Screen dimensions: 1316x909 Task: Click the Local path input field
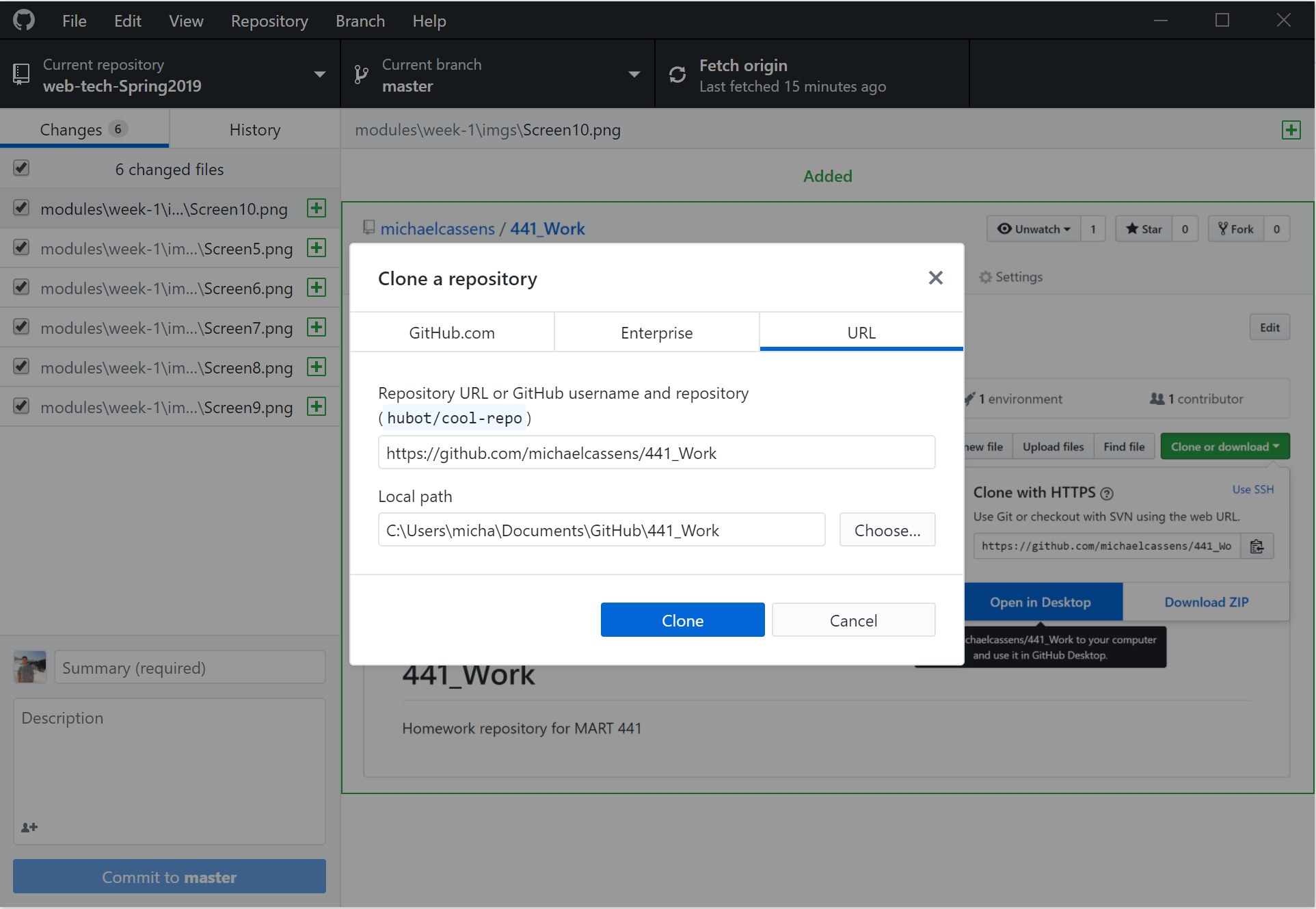(x=602, y=530)
